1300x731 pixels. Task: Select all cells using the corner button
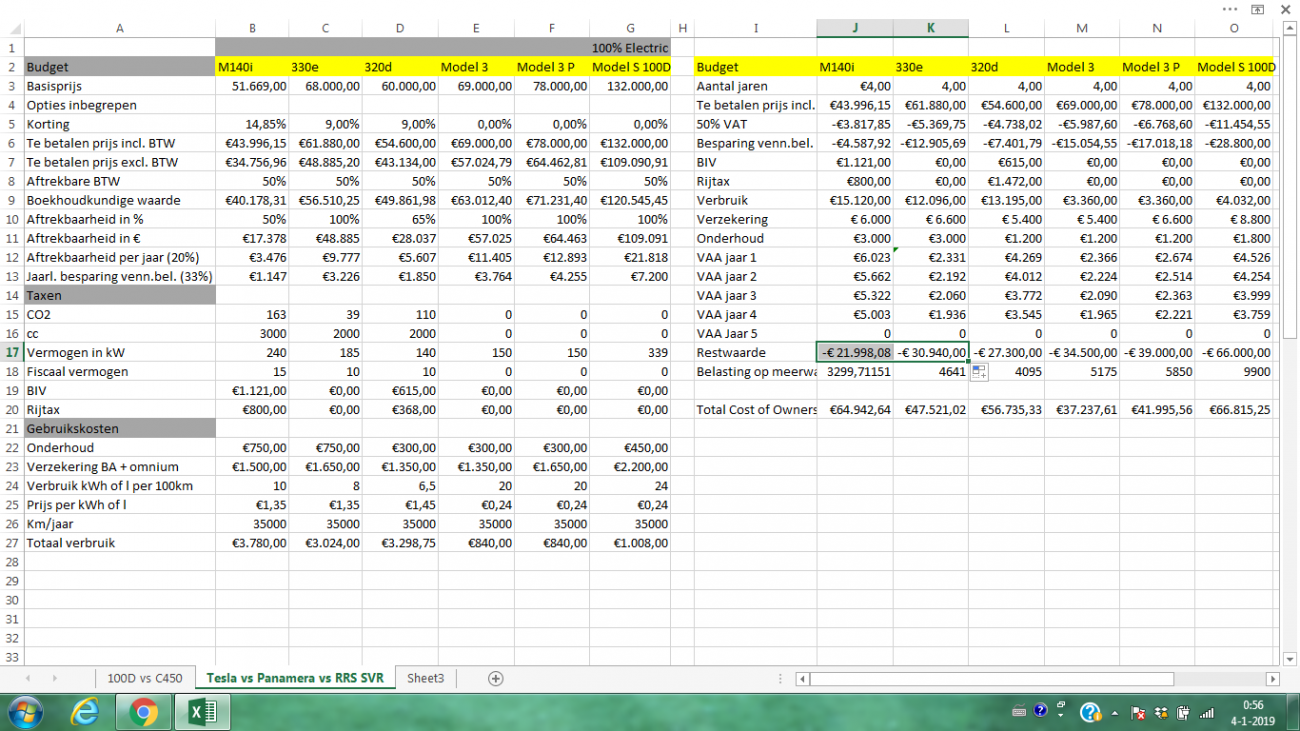coord(12,28)
